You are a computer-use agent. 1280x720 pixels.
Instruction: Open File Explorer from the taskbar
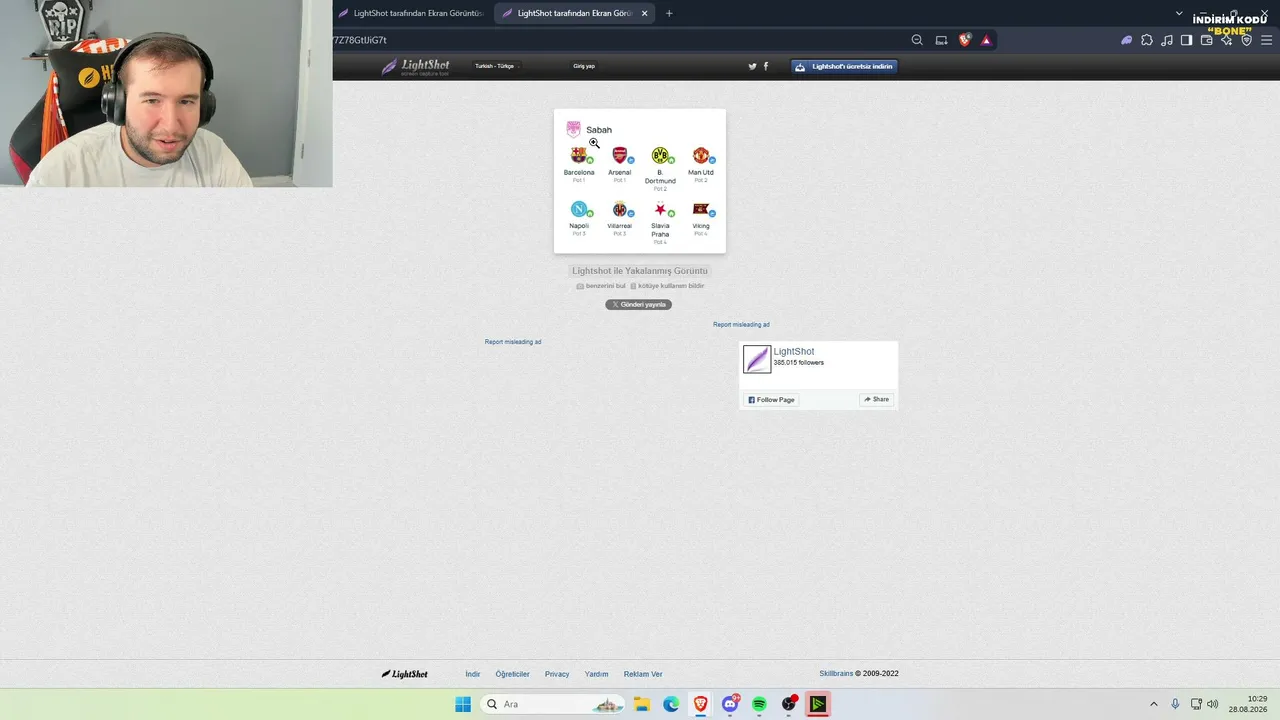(642, 704)
